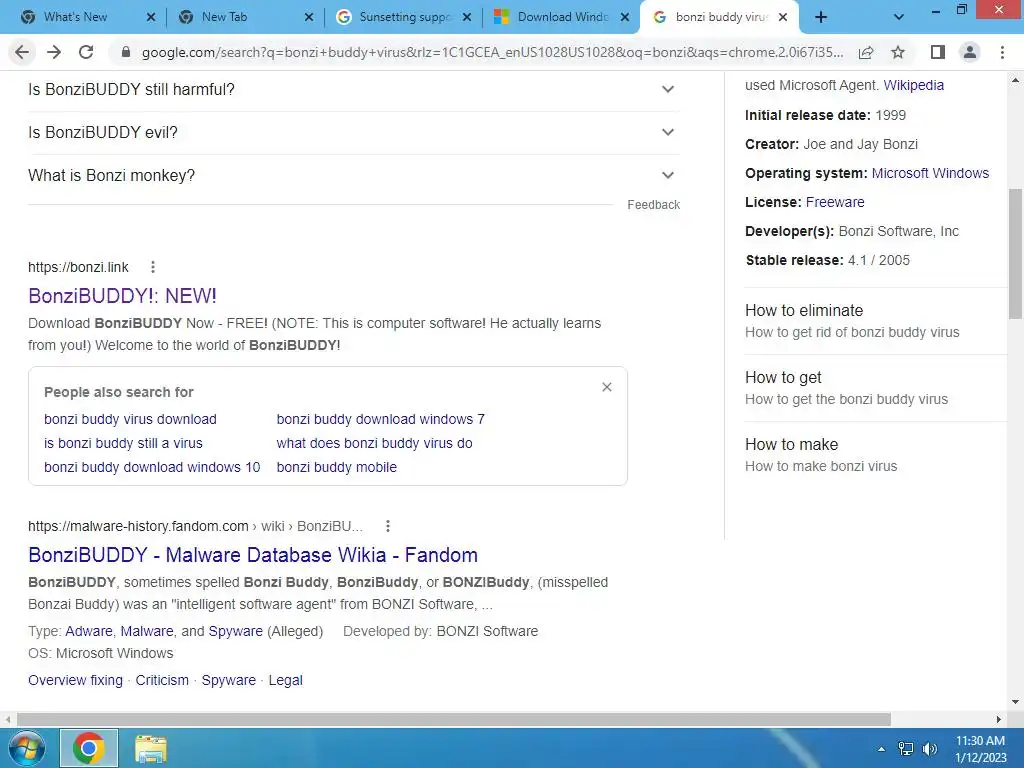
Task: Open a new tab with plus button
Action: point(821,18)
